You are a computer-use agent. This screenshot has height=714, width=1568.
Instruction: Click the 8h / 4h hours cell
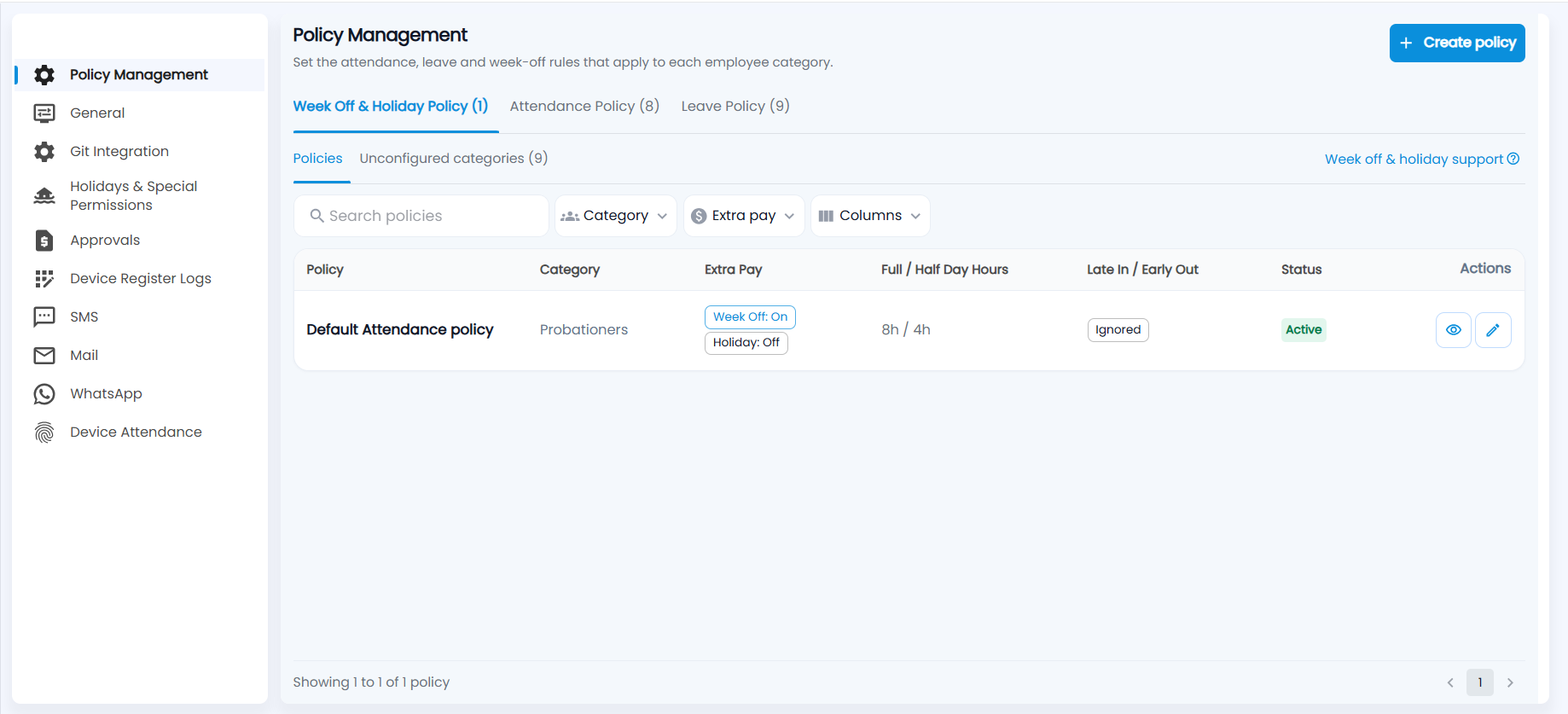point(906,330)
